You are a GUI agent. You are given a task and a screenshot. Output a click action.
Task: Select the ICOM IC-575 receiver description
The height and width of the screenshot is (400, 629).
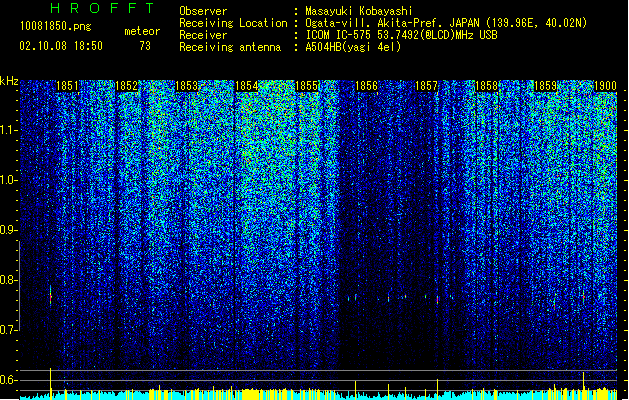[x=401, y=35]
